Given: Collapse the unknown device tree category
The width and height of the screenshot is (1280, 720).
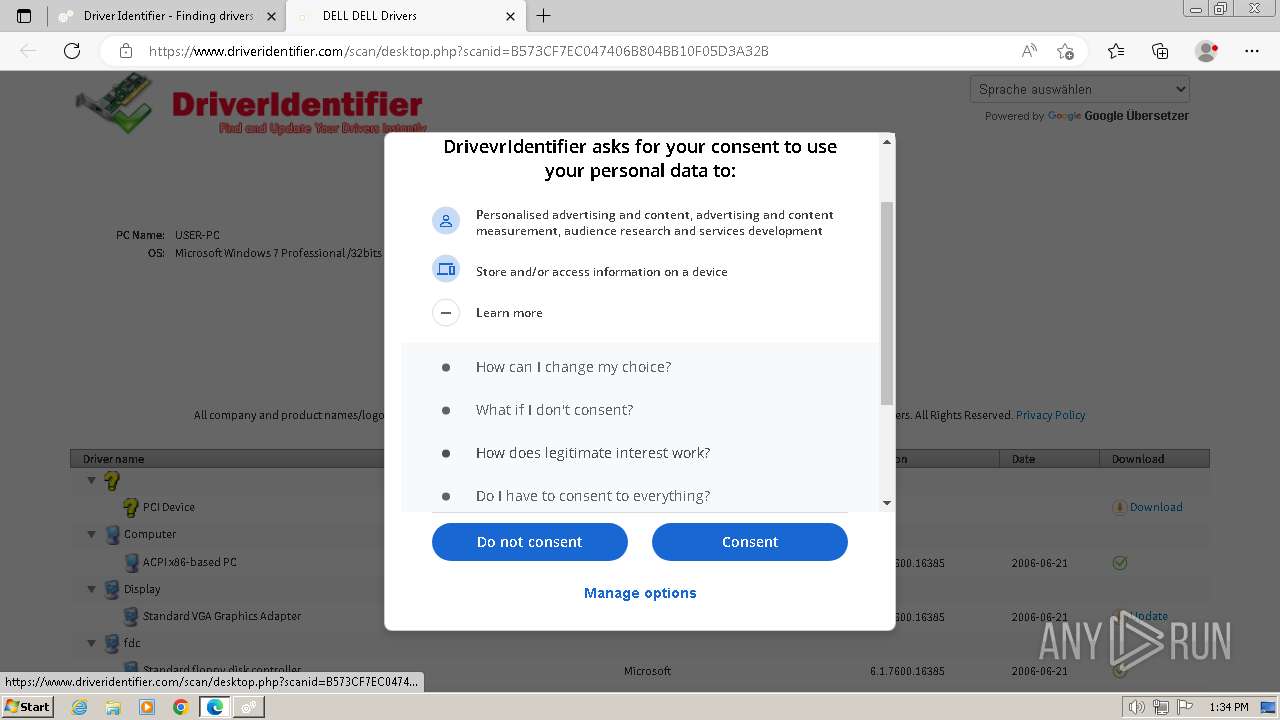Looking at the screenshot, I should pyautogui.click(x=92, y=480).
